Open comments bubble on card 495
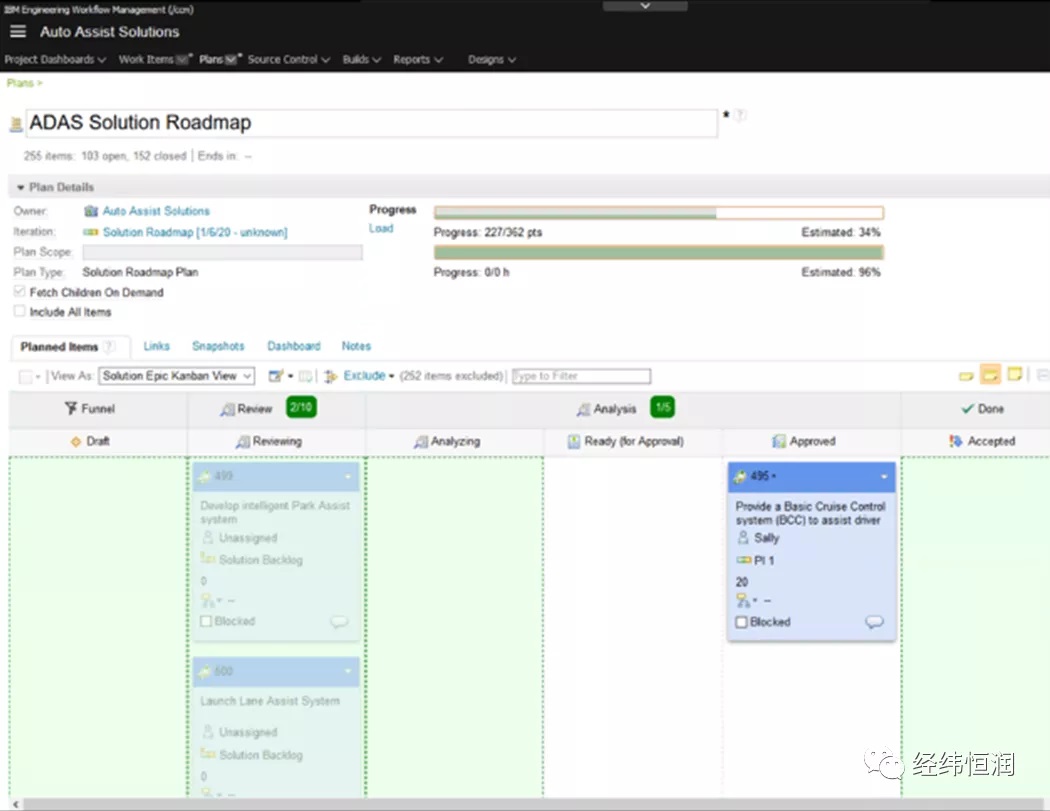Screen dimensions: 1050x811 tap(874, 621)
